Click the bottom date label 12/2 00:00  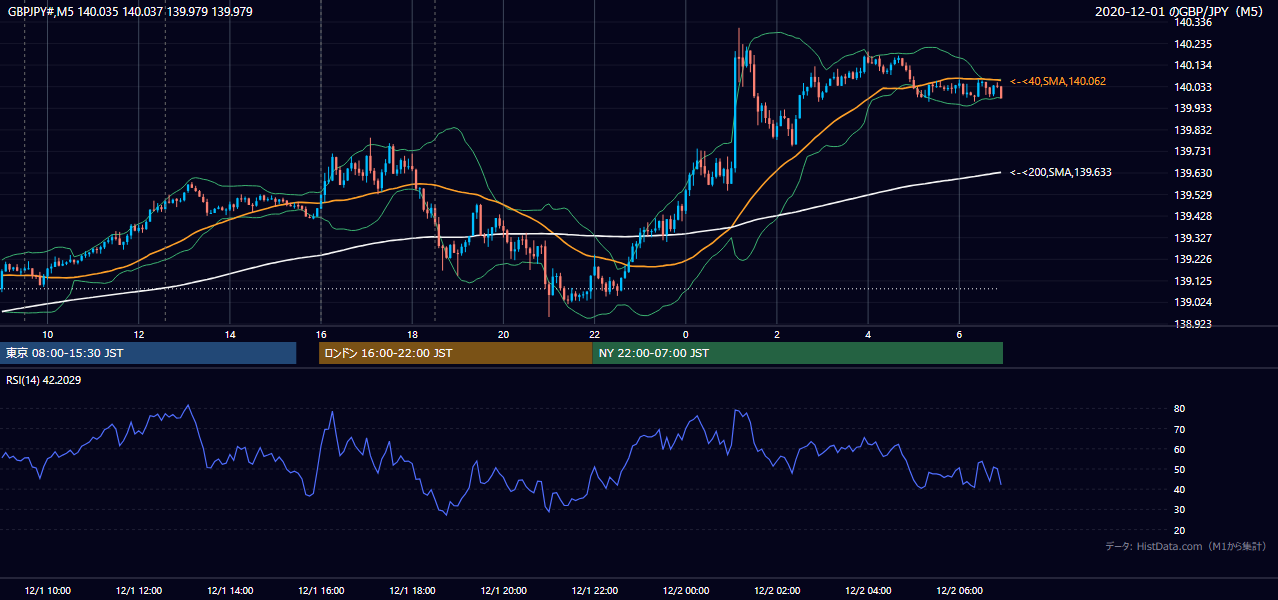click(686, 590)
